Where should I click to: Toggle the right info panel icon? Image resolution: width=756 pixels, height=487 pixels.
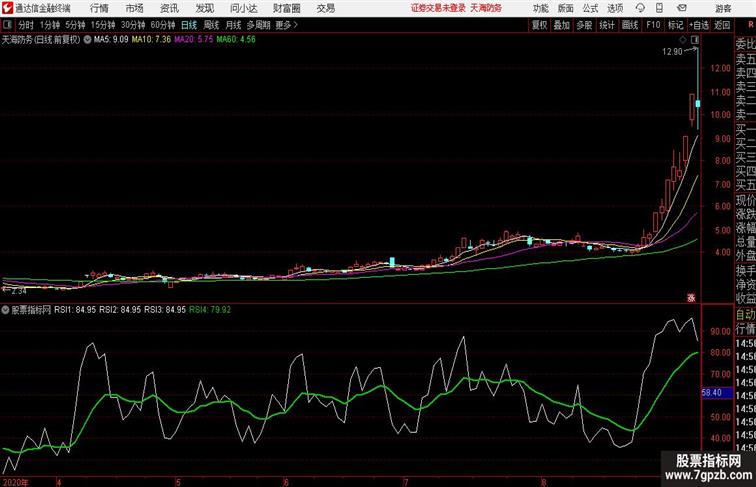(695, 40)
